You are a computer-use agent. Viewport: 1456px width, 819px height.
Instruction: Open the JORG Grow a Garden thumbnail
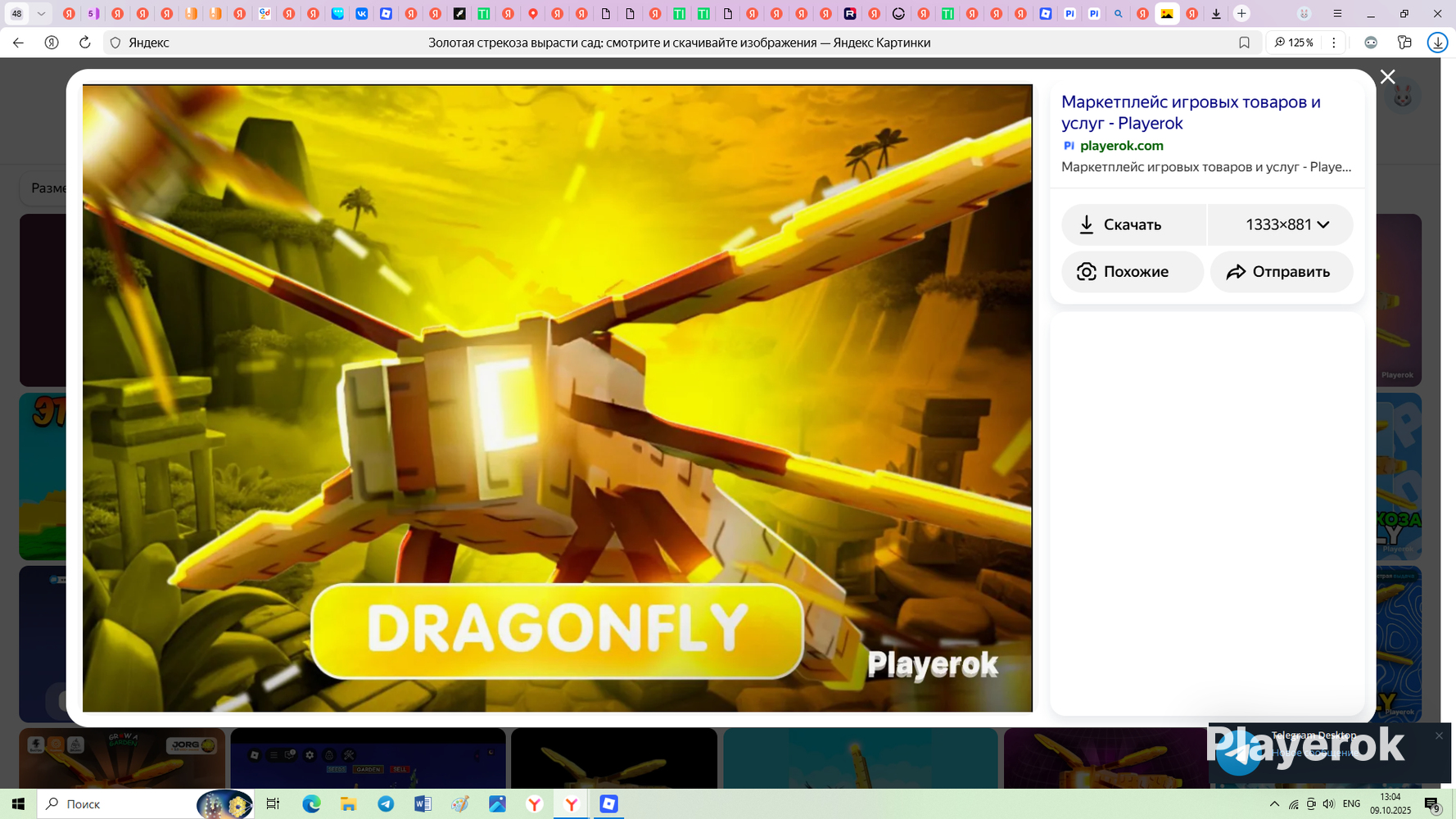122,758
